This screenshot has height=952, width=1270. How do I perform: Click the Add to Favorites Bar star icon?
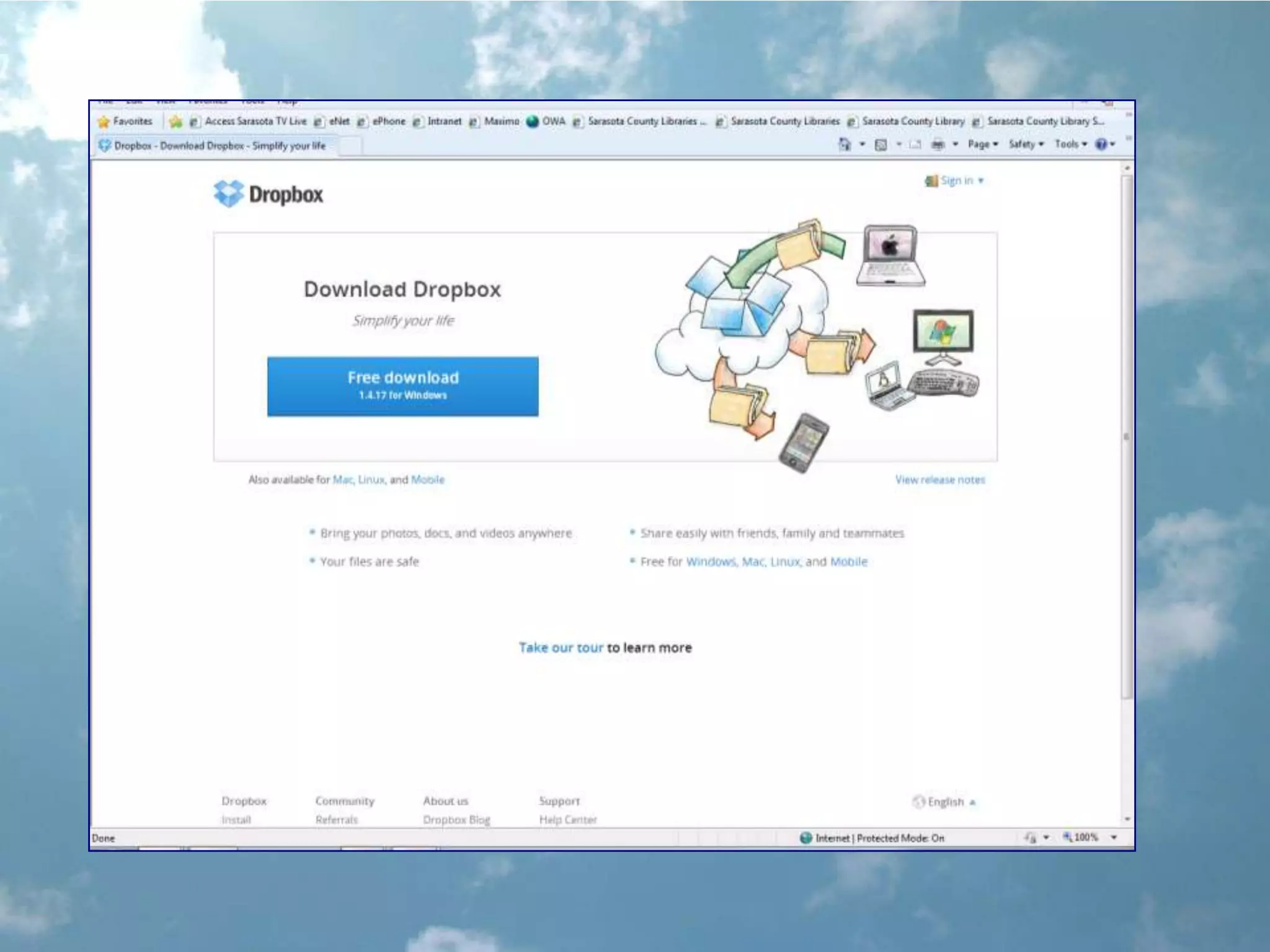click(x=176, y=121)
